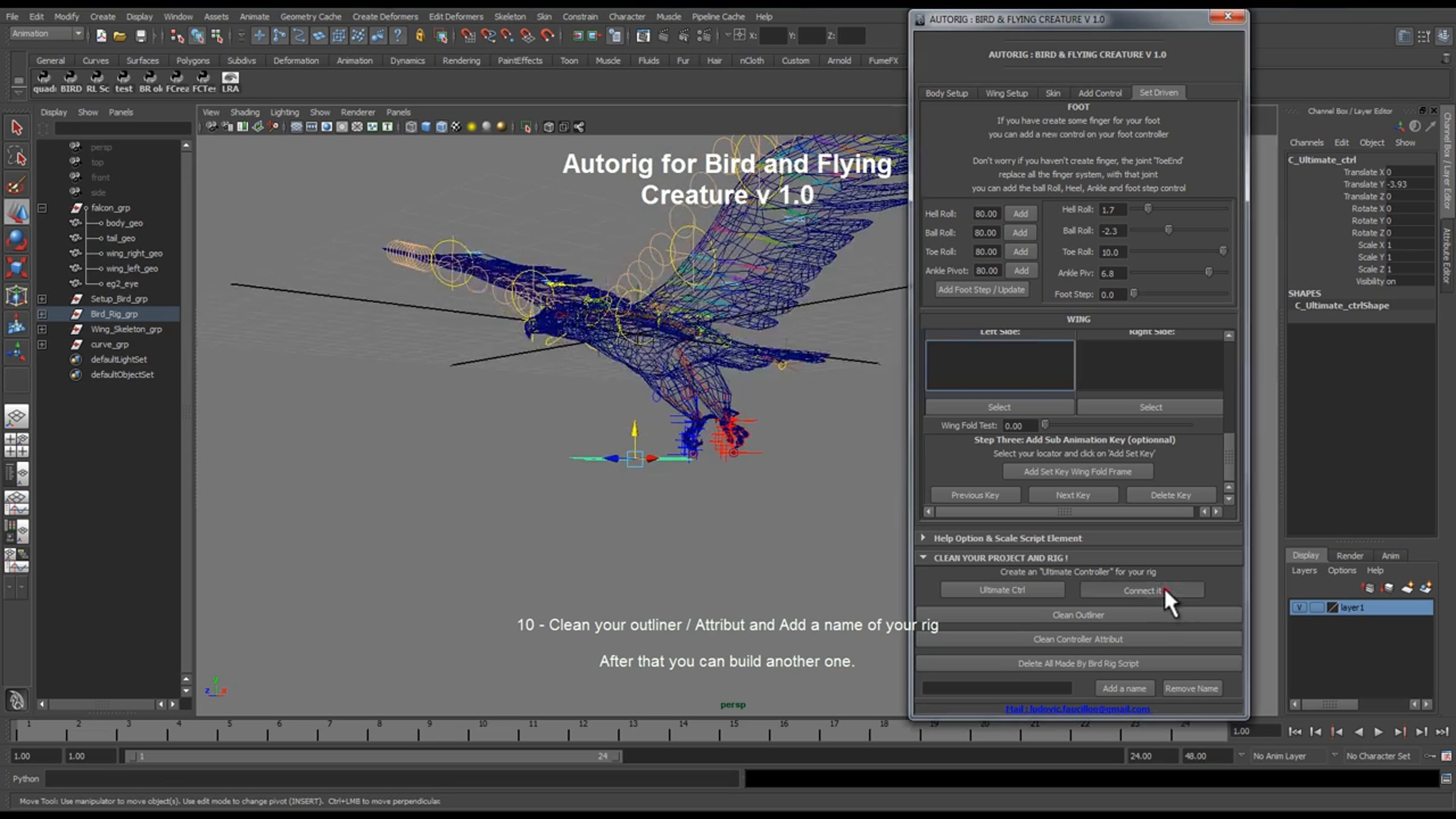Move selected layer up in layer editor
The width and height of the screenshot is (1456, 819).
click(1369, 587)
